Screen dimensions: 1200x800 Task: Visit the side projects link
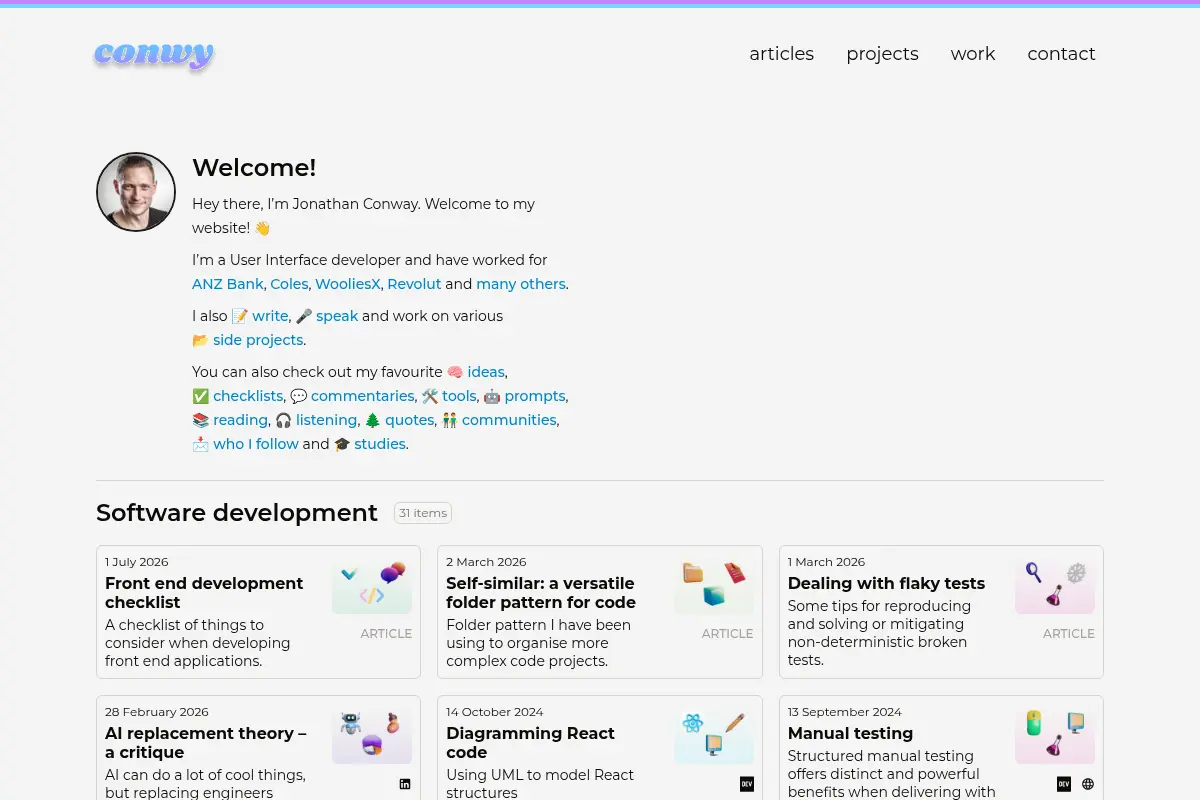[x=258, y=340]
